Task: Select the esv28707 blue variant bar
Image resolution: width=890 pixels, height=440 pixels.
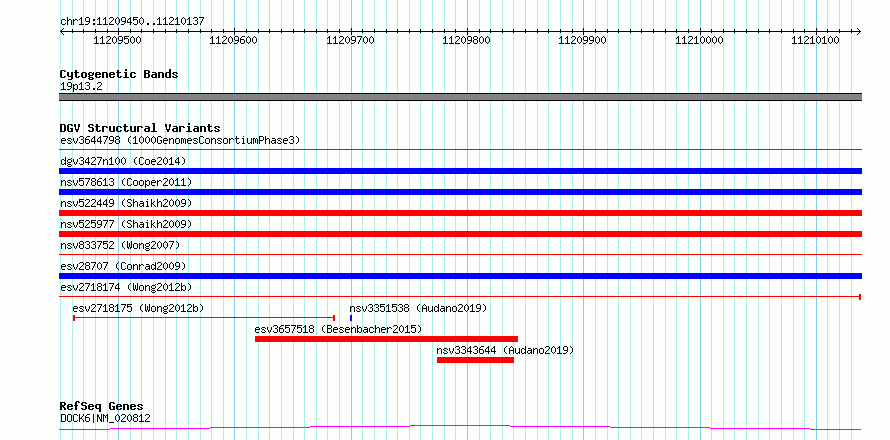Action: pos(460,276)
